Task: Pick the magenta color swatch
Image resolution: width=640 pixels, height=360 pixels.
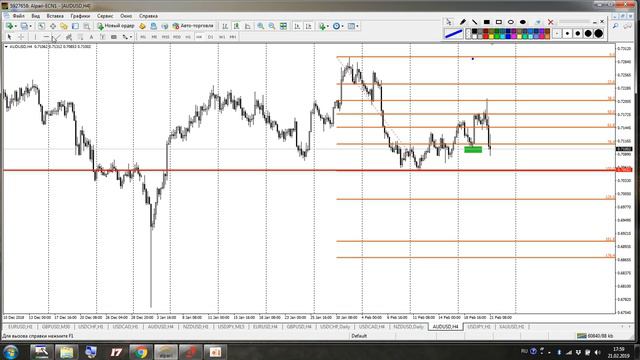Action: [513, 36]
